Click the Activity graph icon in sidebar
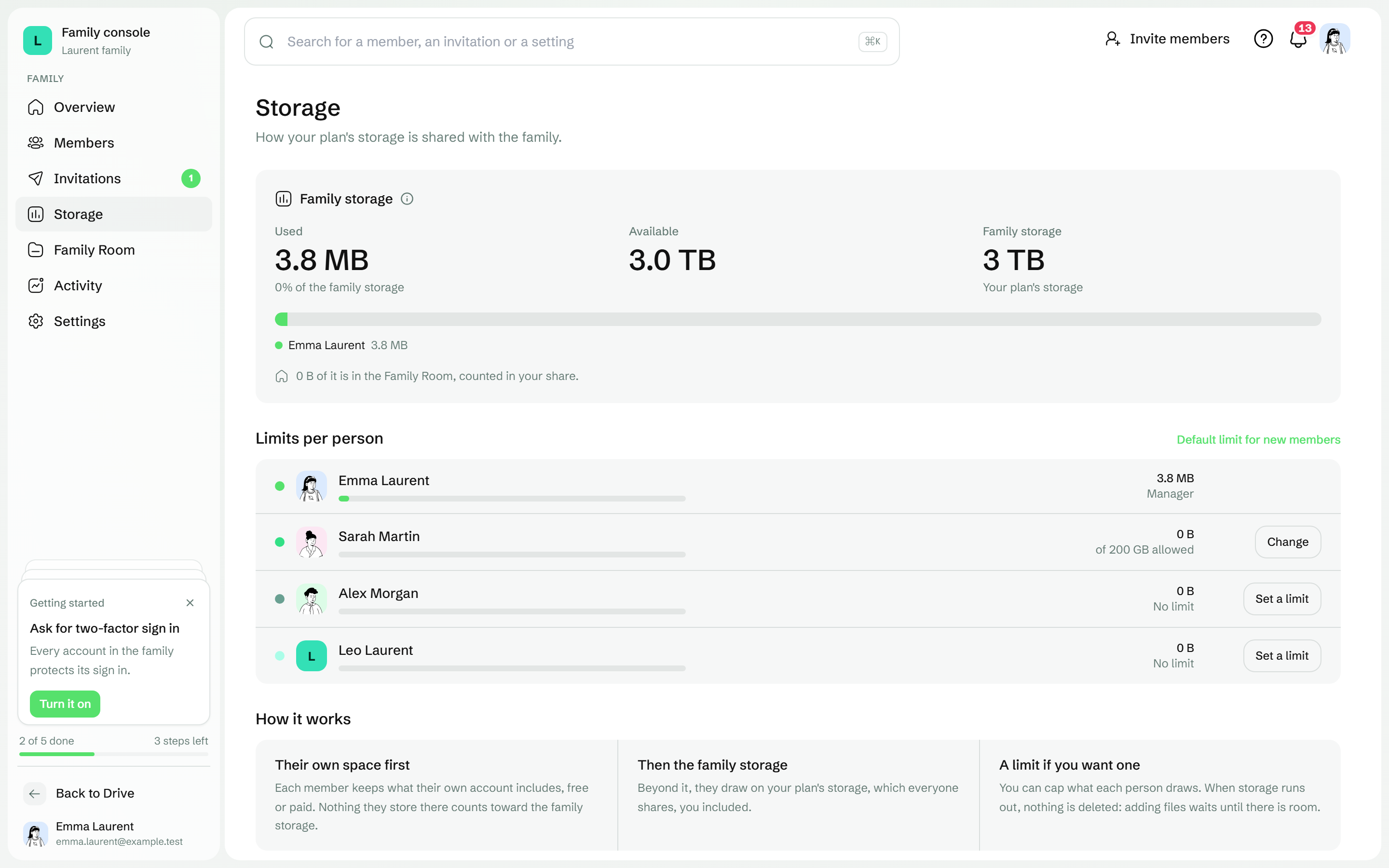 (x=36, y=285)
